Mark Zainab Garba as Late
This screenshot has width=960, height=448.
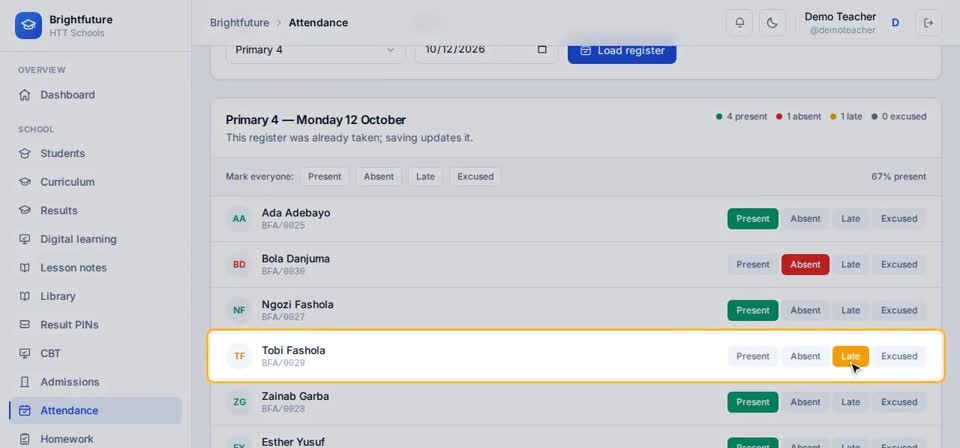pyautogui.click(x=850, y=402)
